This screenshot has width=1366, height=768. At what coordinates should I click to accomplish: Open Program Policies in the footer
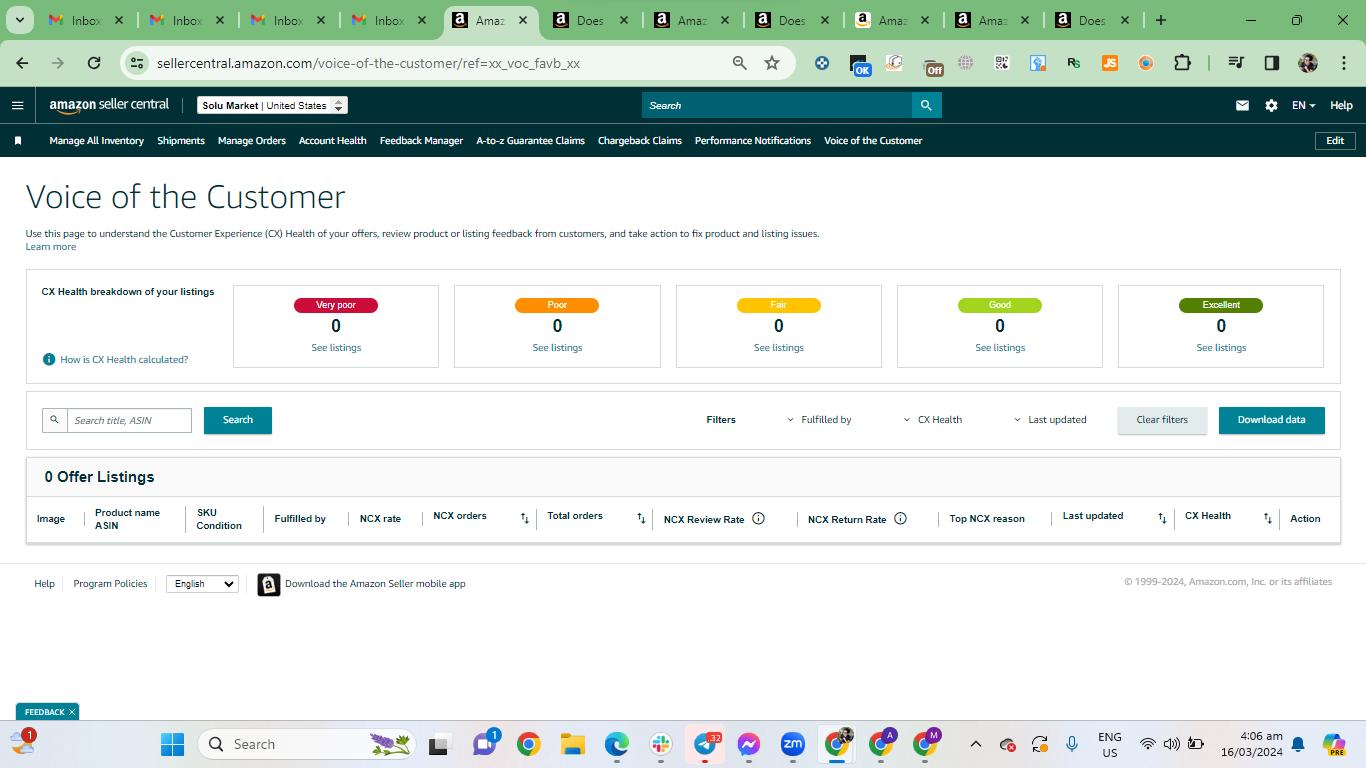coord(110,584)
